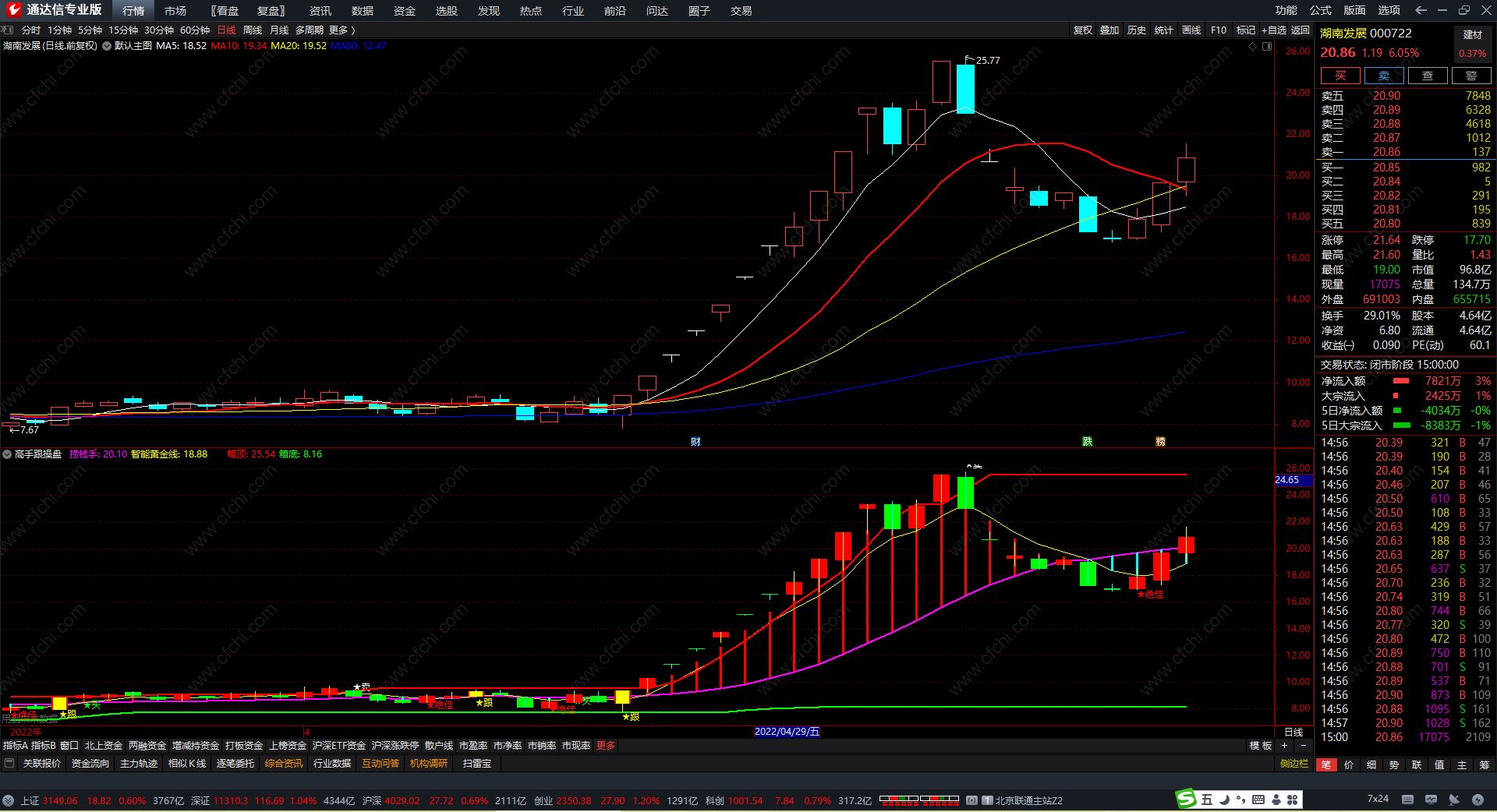Open the 资讯 tab

tap(320, 10)
